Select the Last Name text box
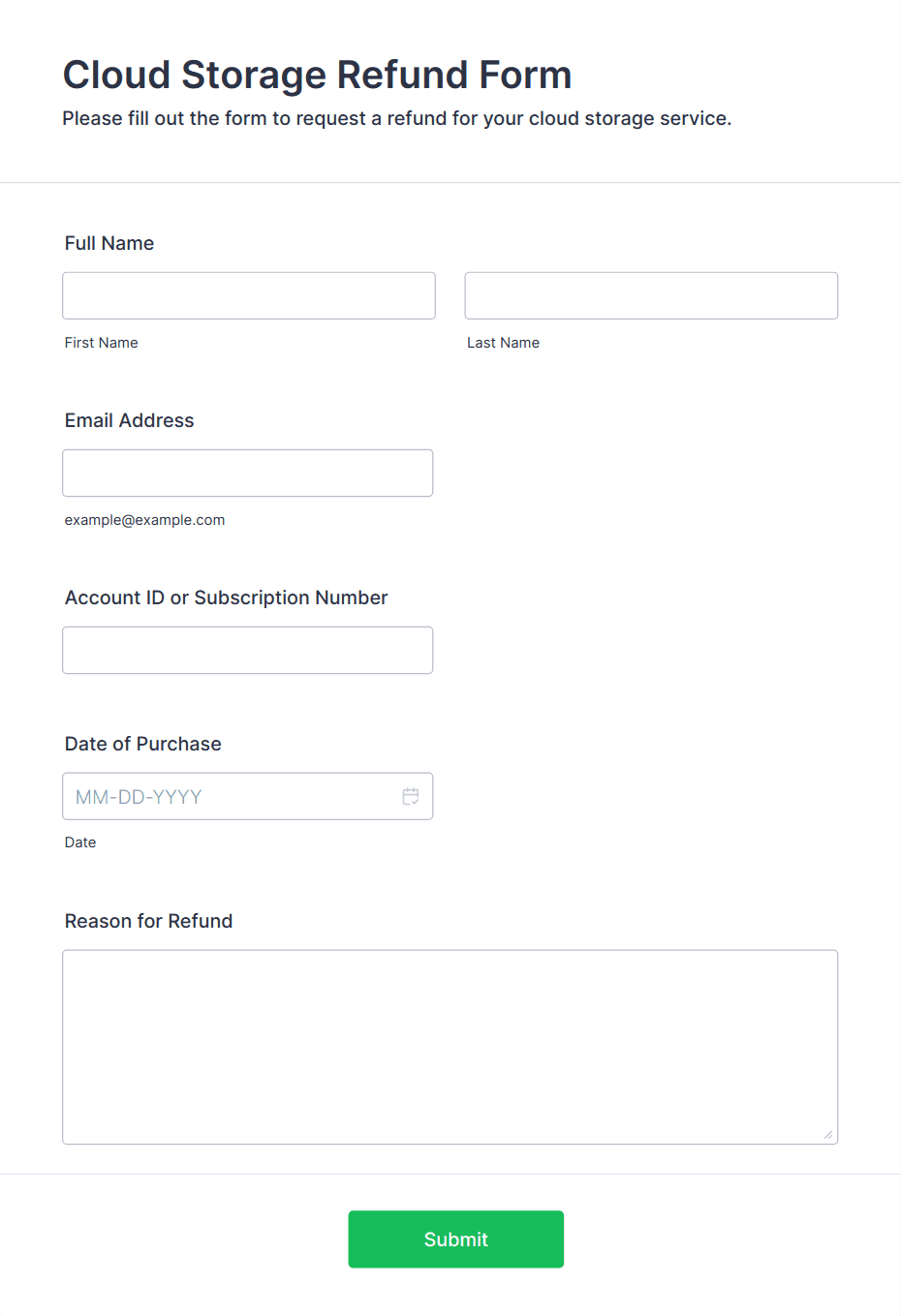 pos(651,295)
